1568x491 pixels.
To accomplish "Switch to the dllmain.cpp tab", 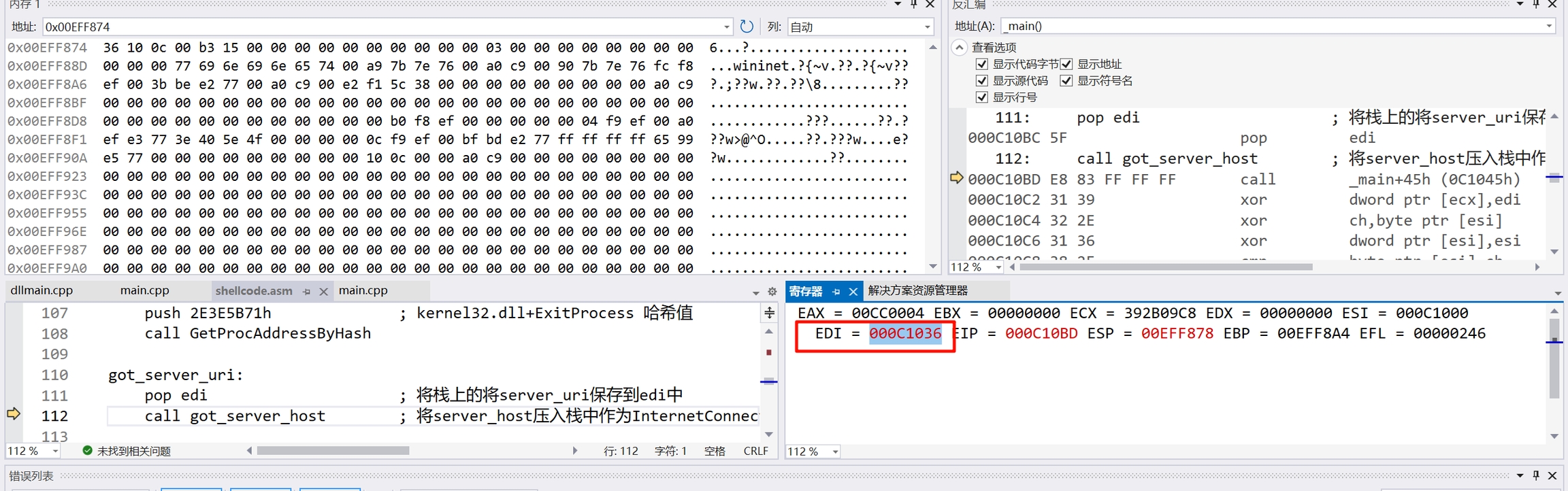I will [x=42, y=290].
